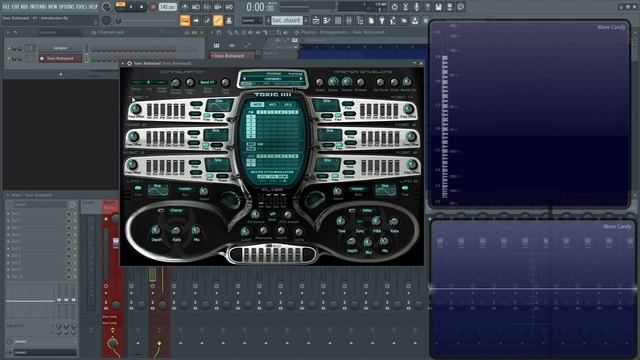Toggle the Chorus effect on/off switch

pos(161,211)
